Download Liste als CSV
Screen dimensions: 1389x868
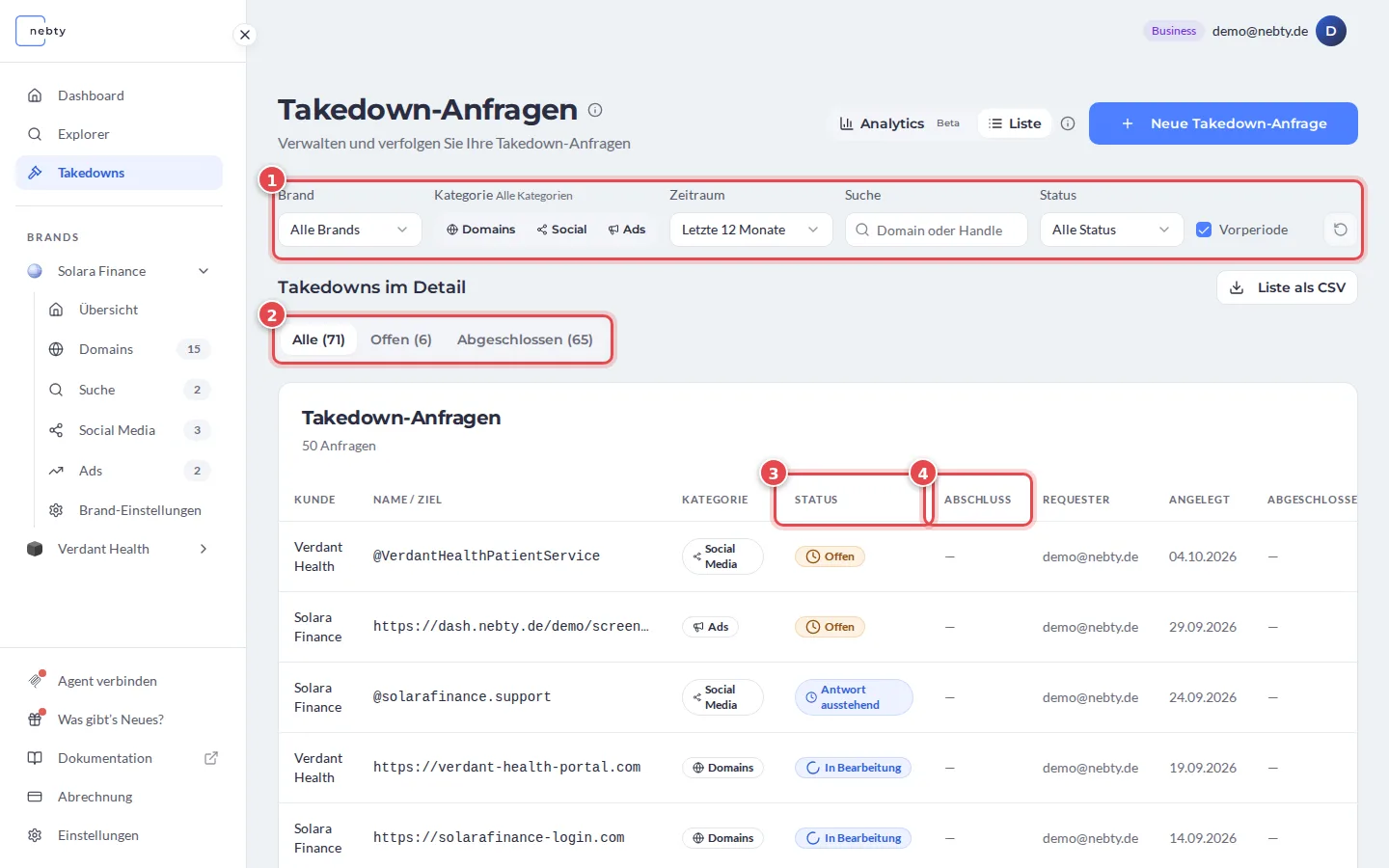[1288, 287]
